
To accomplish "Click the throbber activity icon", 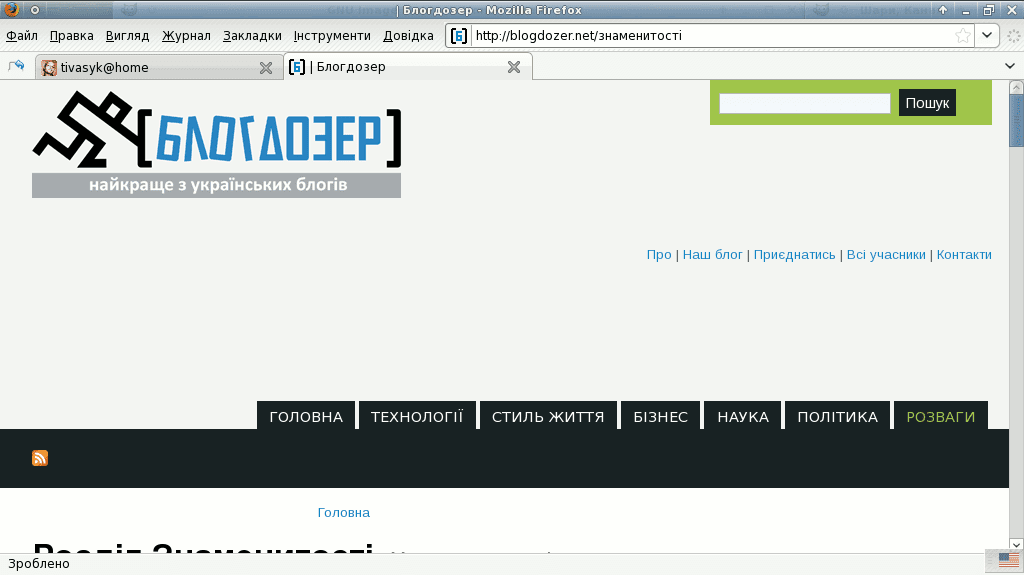I will [x=1013, y=36].
